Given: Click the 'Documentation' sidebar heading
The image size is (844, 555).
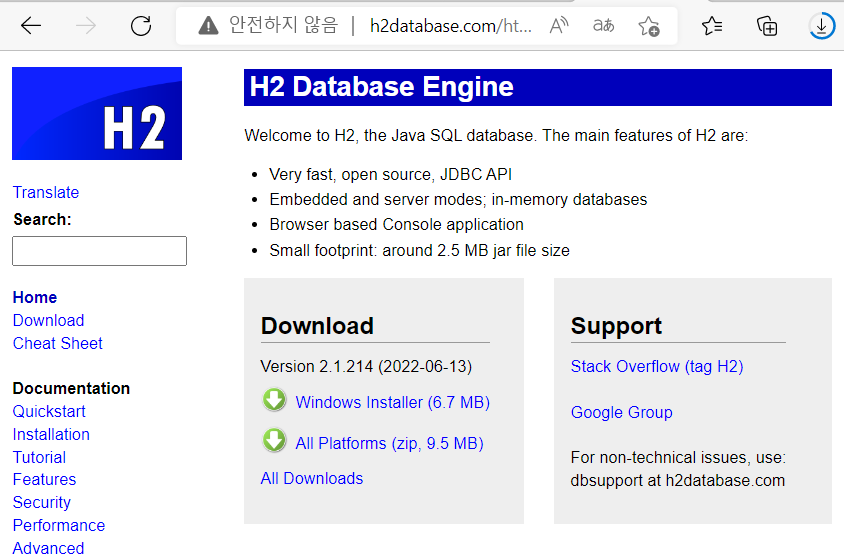Looking at the screenshot, I should click(x=71, y=388).
